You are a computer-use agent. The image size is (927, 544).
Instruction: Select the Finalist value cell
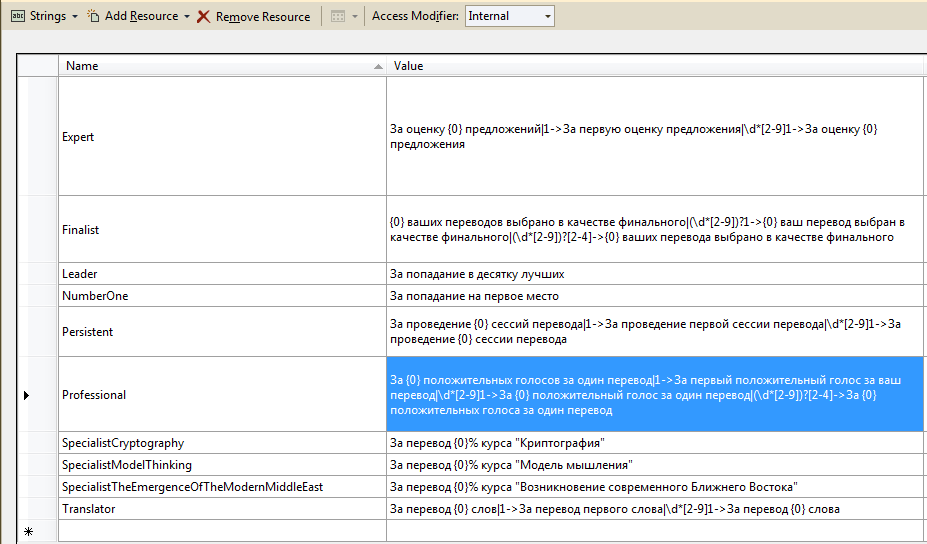655,229
